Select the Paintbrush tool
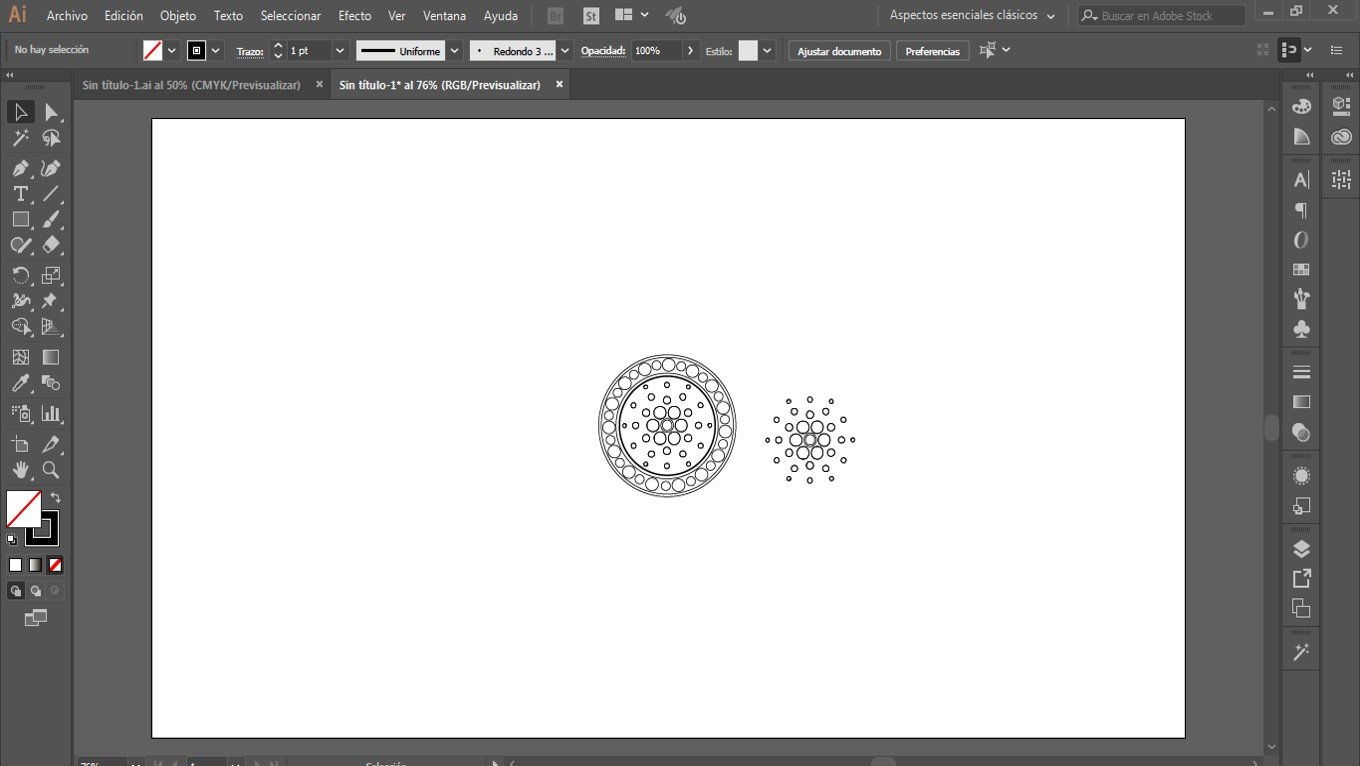Image resolution: width=1360 pixels, height=766 pixels. pyautogui.click(x=51, y=219)
